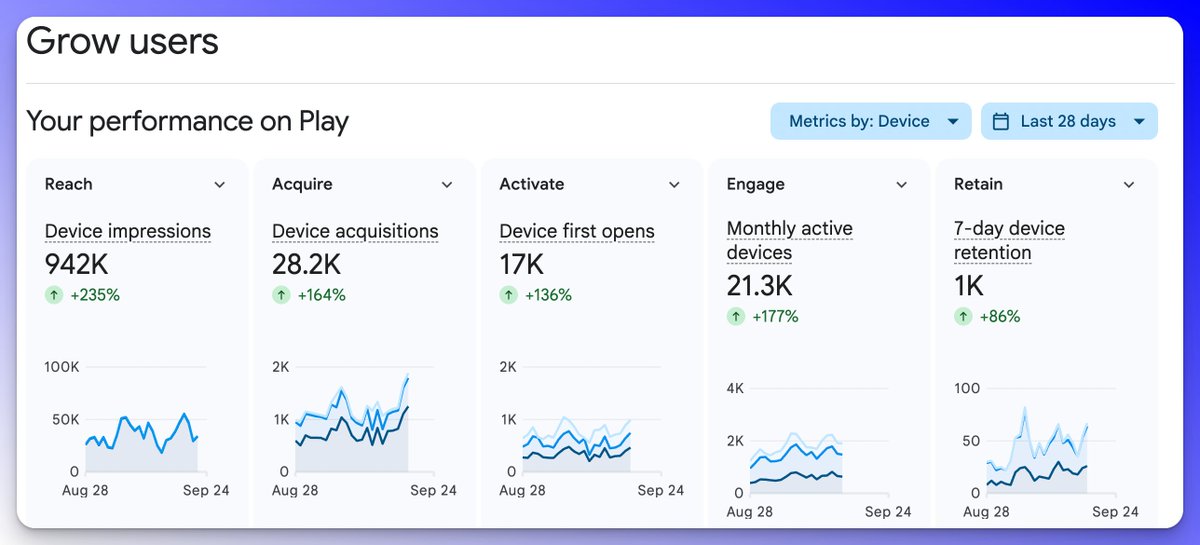This screenshot has width=1200, height=545.
Task: Click the Retain card title
Action: [978, 184]
